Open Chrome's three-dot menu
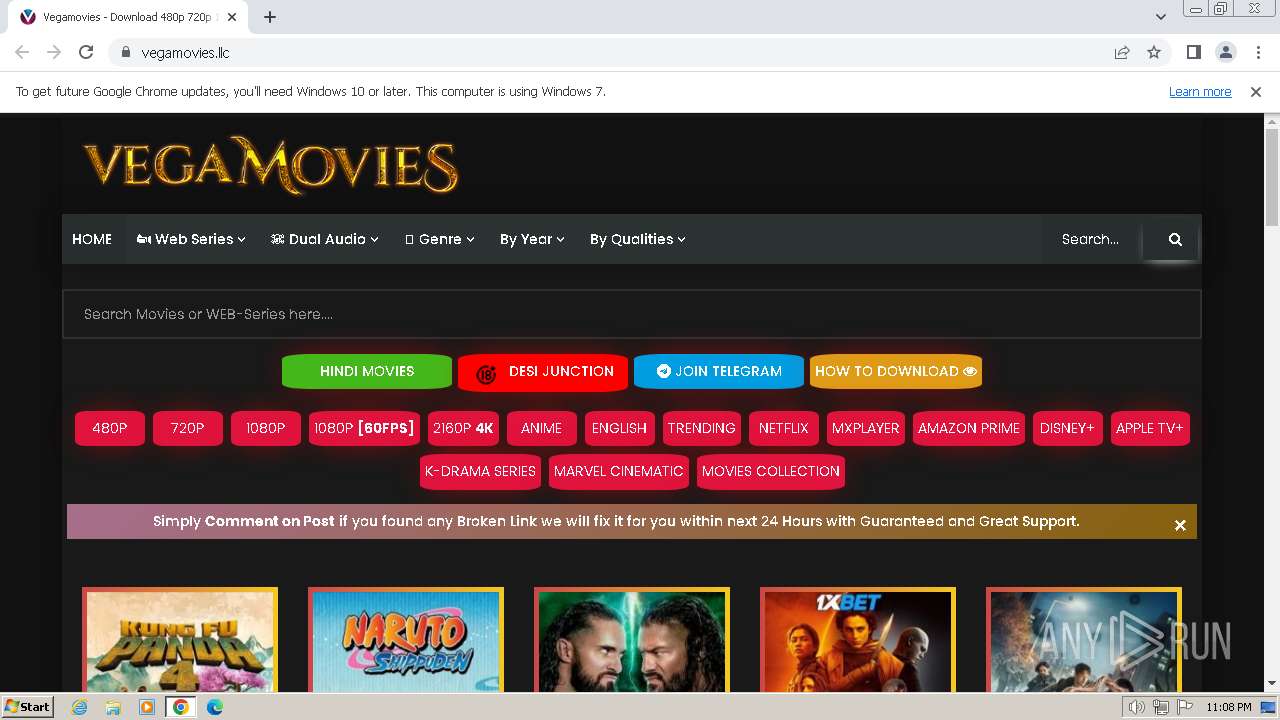Viewport: 1280px width, 720px height. pyautogui.click(x=1257, y=52)
